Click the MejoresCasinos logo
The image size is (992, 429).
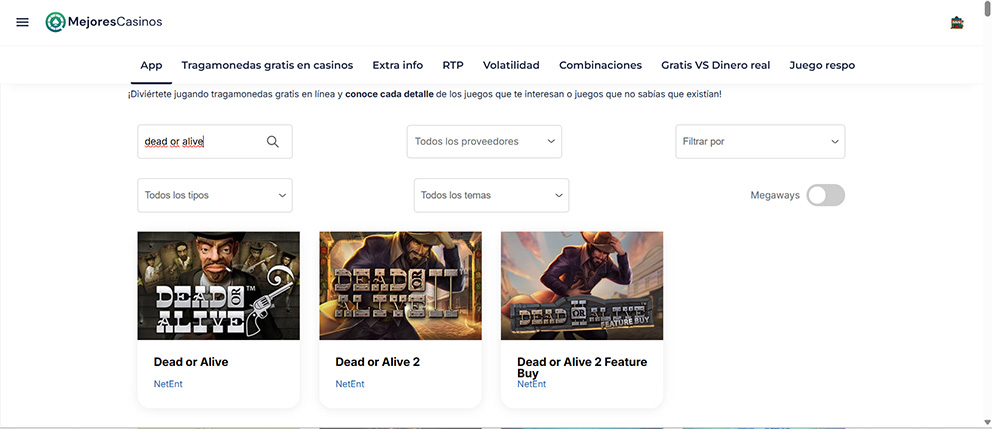104,22
